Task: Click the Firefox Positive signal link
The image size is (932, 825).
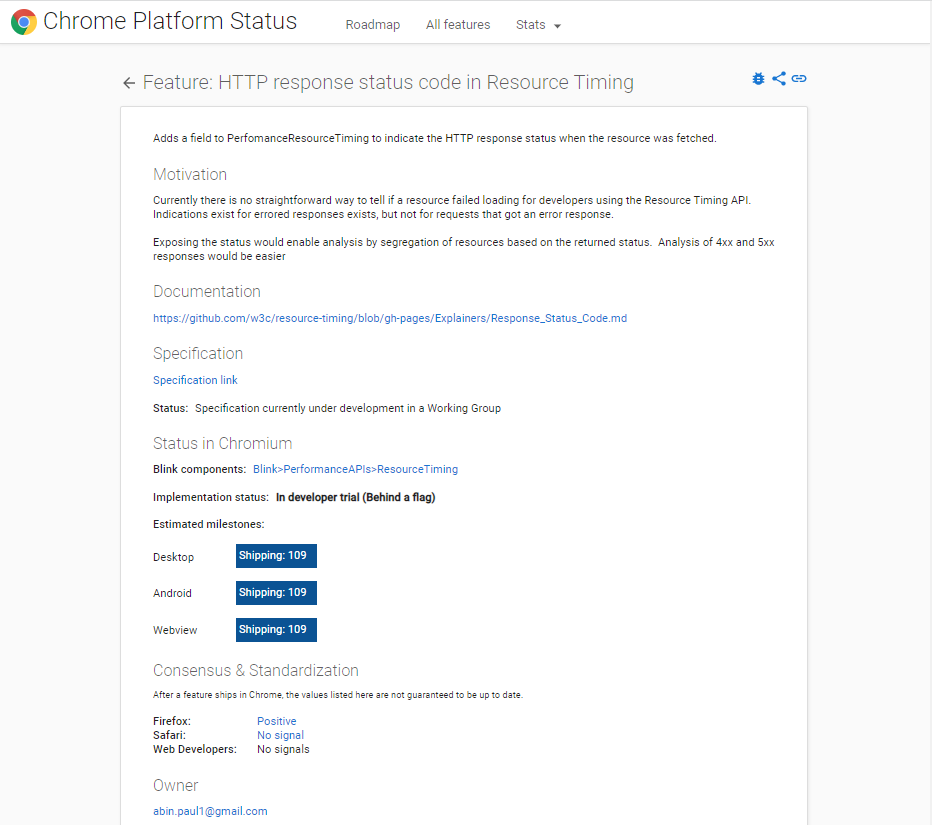Action: tap(276, 721)
